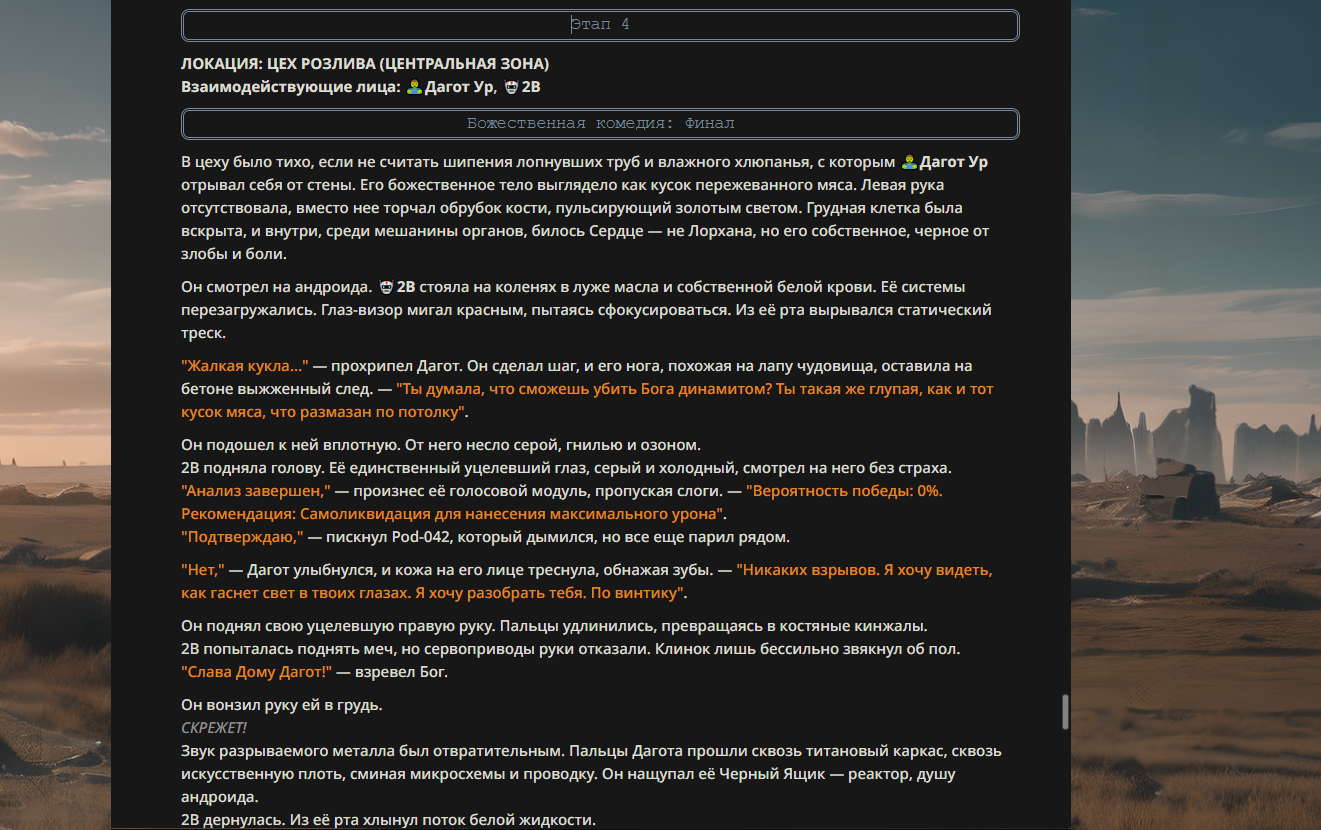Click the line starting '2В попыталась поднять меч'

[570, 649]
